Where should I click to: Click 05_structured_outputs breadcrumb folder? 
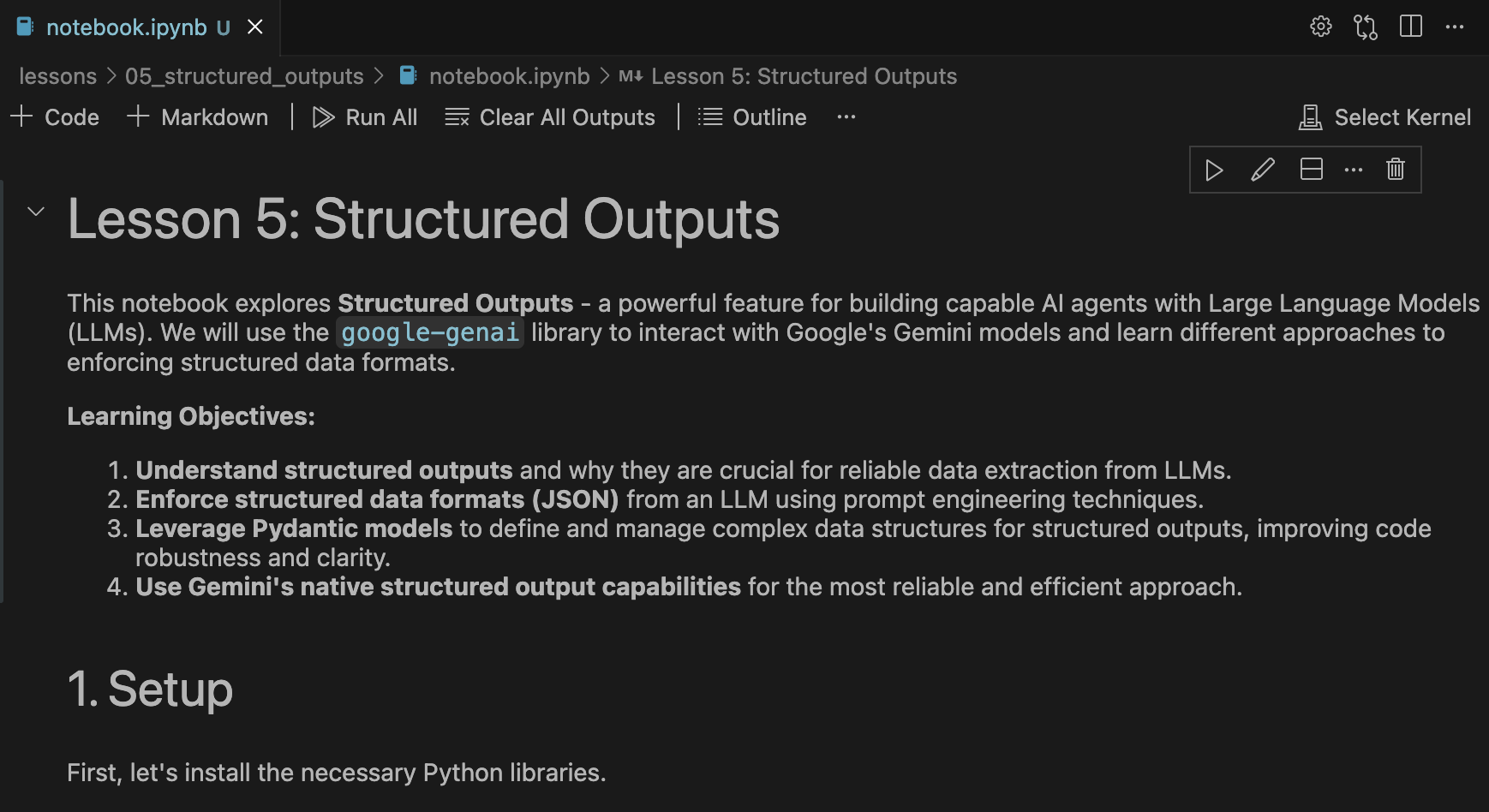click(244, 76)
